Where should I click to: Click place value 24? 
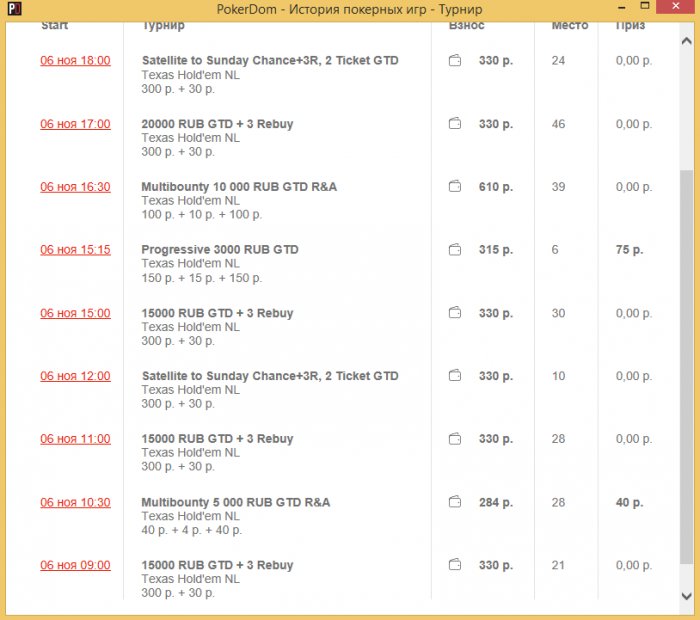pos(558,60)
